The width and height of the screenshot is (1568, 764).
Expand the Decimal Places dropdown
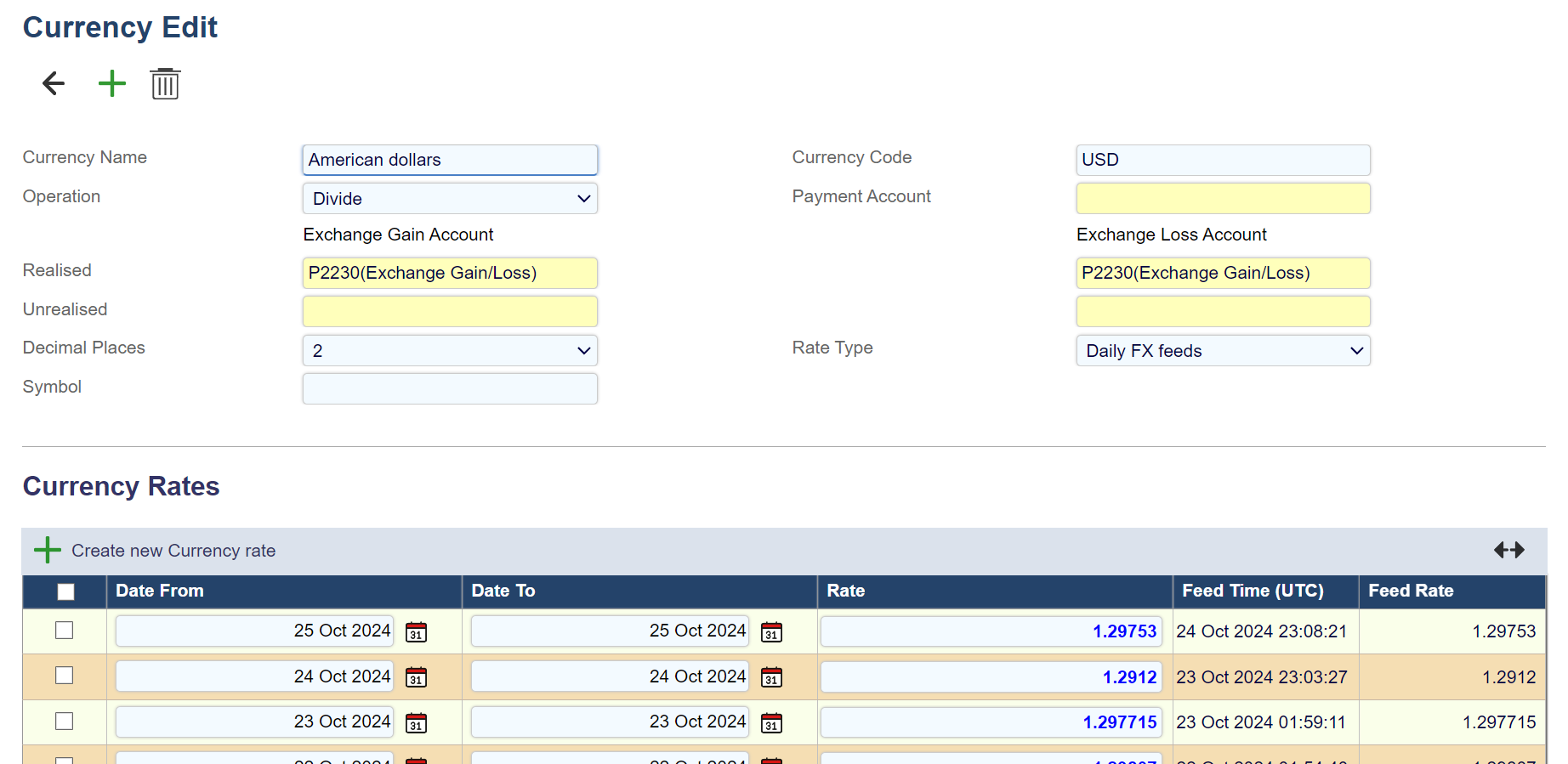(x=450, y=351)
